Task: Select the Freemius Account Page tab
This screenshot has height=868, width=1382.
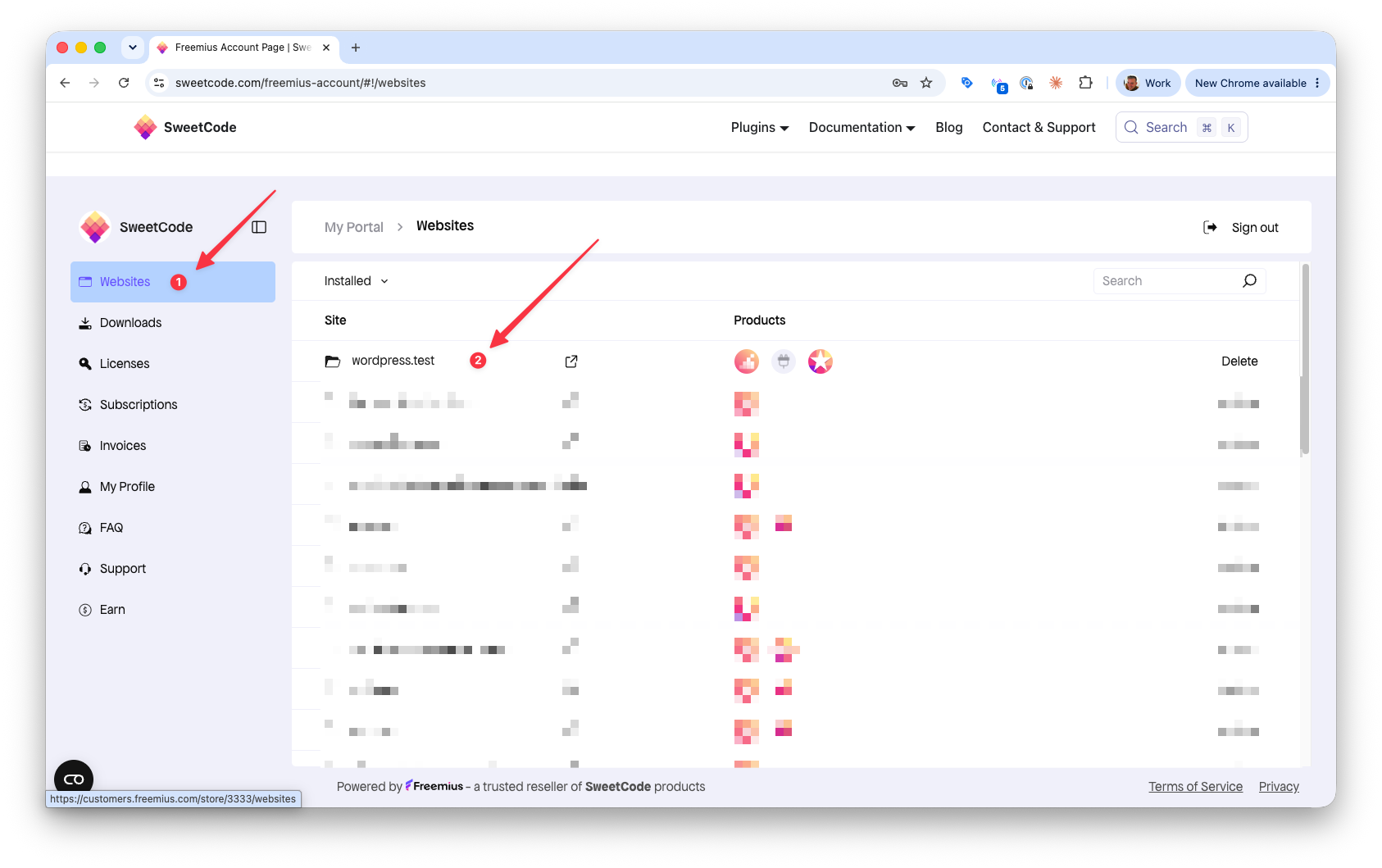Action: (244, 48)
